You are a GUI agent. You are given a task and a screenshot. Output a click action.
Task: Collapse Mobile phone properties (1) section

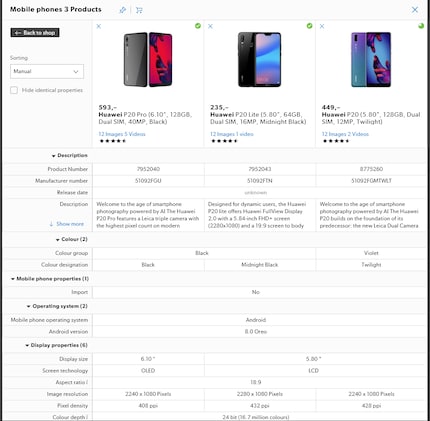(x=50, y=279)
